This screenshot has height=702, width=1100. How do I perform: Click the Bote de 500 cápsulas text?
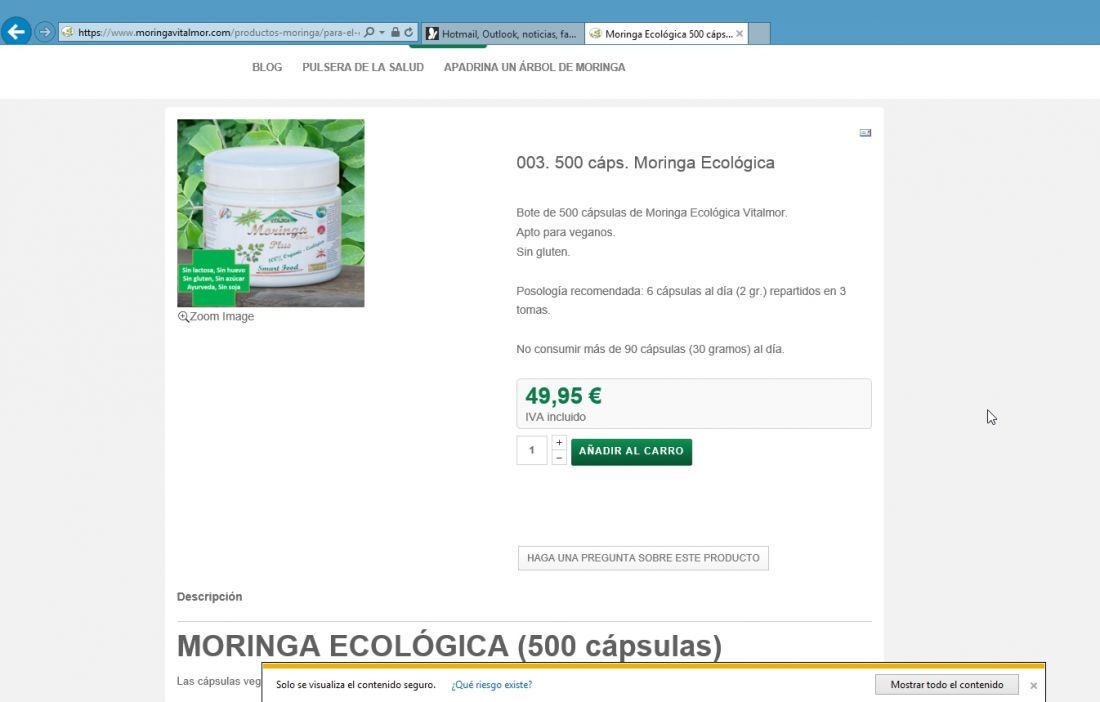click(652, 212)
